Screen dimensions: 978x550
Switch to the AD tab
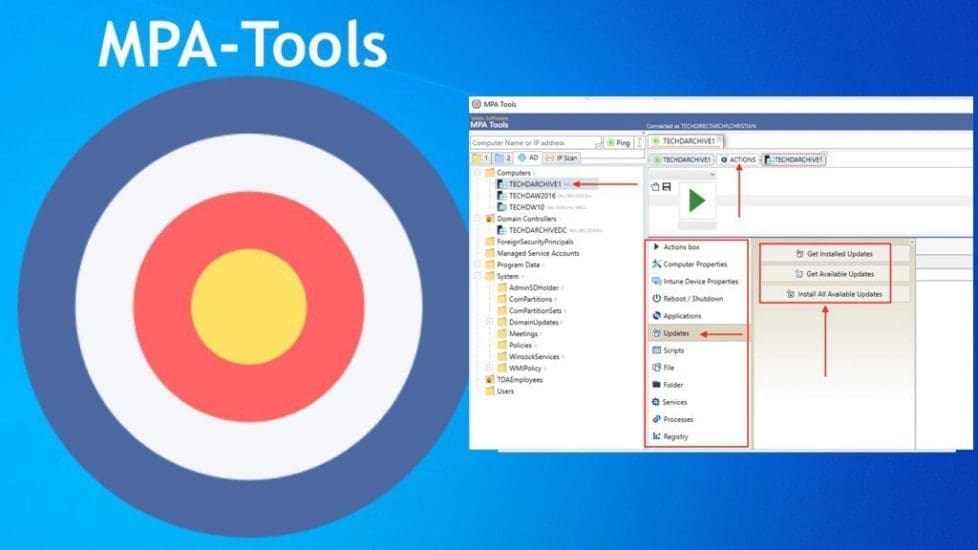click(x=527, y=158)
